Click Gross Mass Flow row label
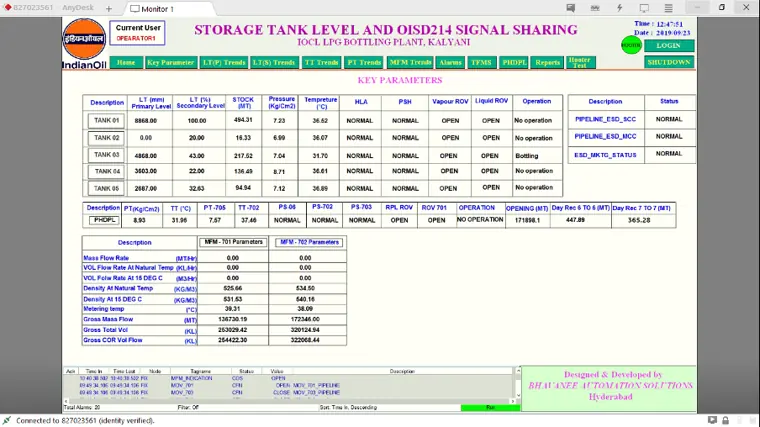The width and height of the screenshot is (760, 427). [x=108, y=319]
